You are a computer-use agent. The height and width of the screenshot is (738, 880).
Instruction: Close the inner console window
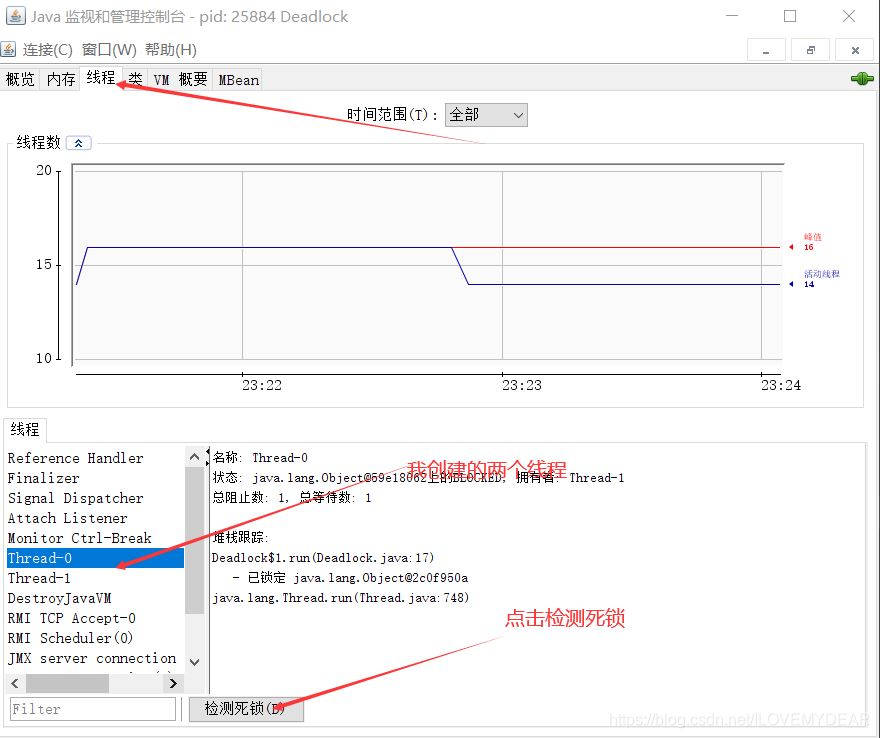(855, 51)
